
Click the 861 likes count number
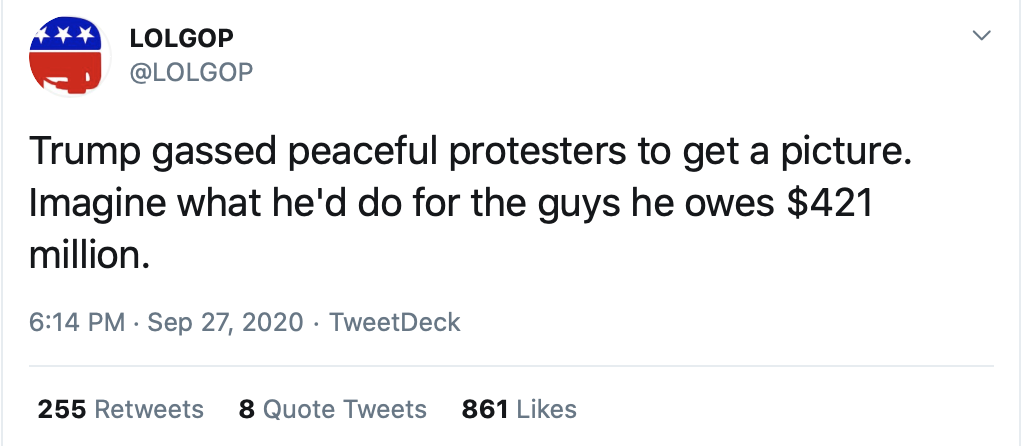(486, 409)
